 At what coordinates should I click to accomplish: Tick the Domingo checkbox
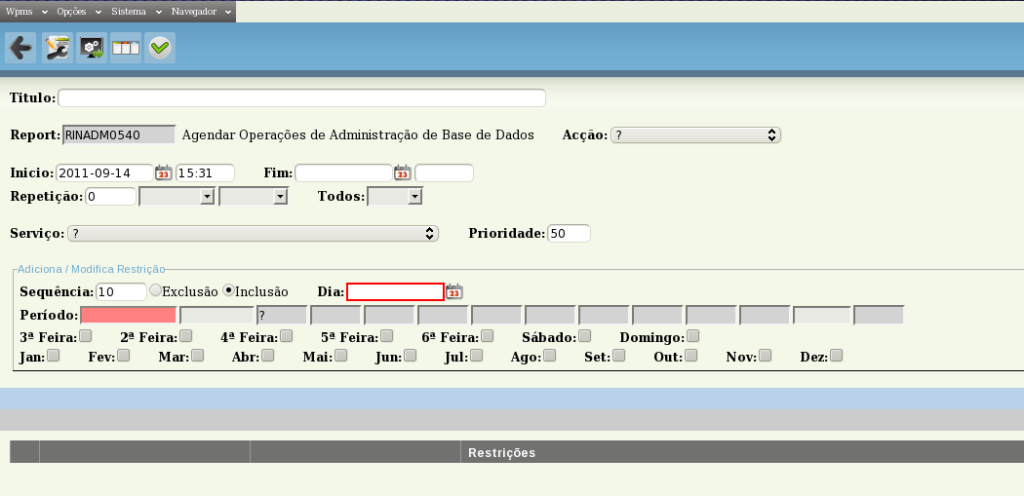(693, 335)
